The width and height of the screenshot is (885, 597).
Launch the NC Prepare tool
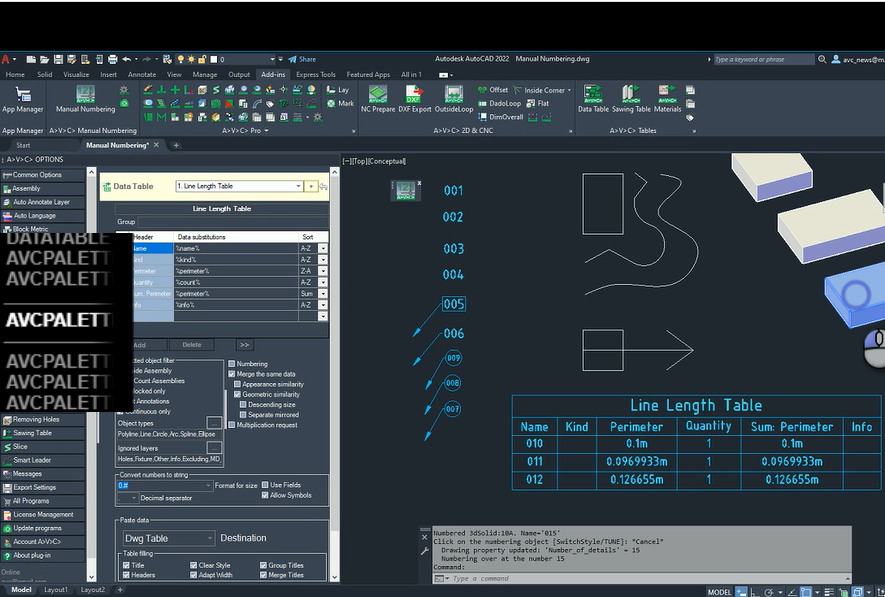coord(378,95)
